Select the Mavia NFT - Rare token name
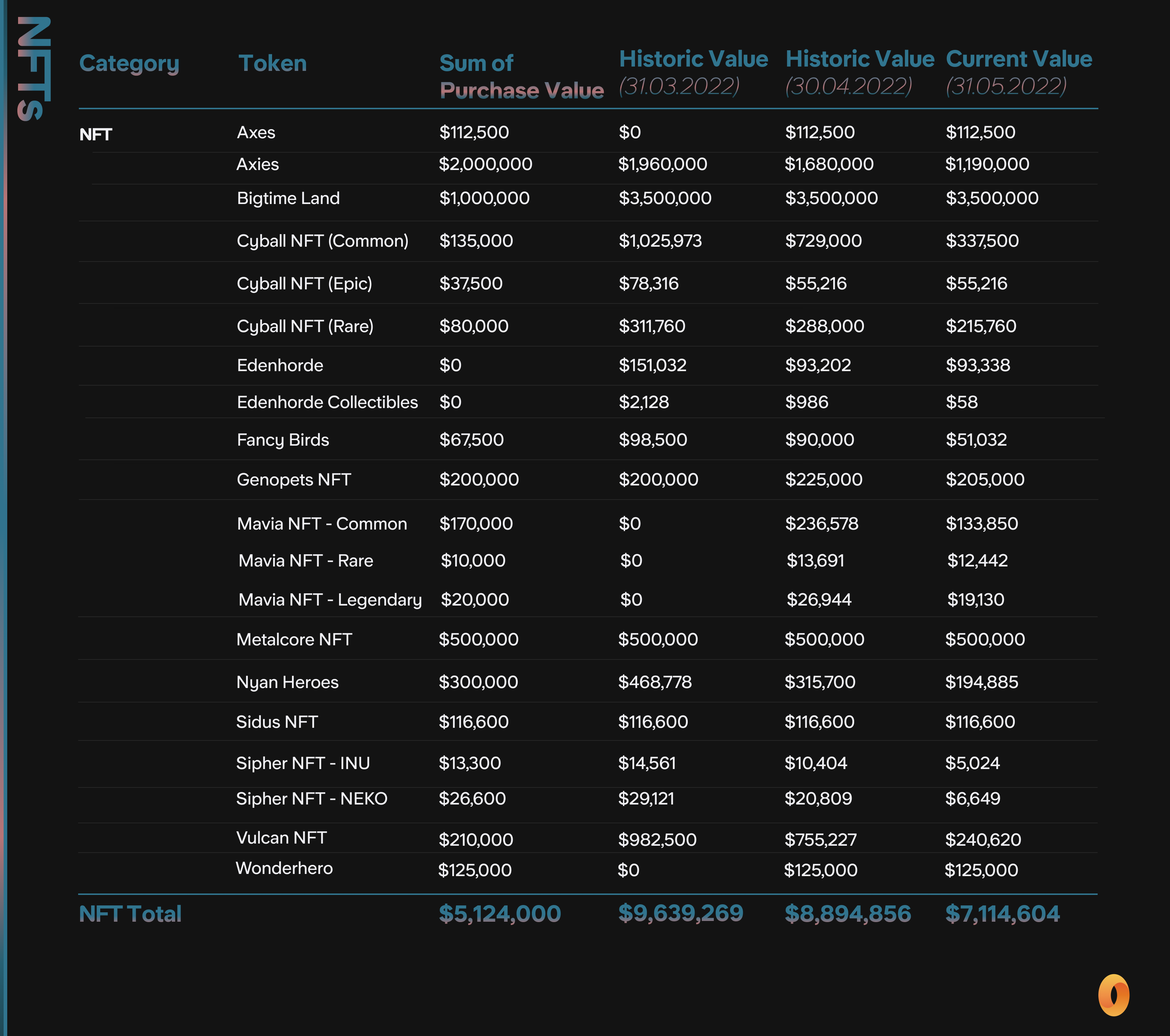 click(x=306, y=560)
